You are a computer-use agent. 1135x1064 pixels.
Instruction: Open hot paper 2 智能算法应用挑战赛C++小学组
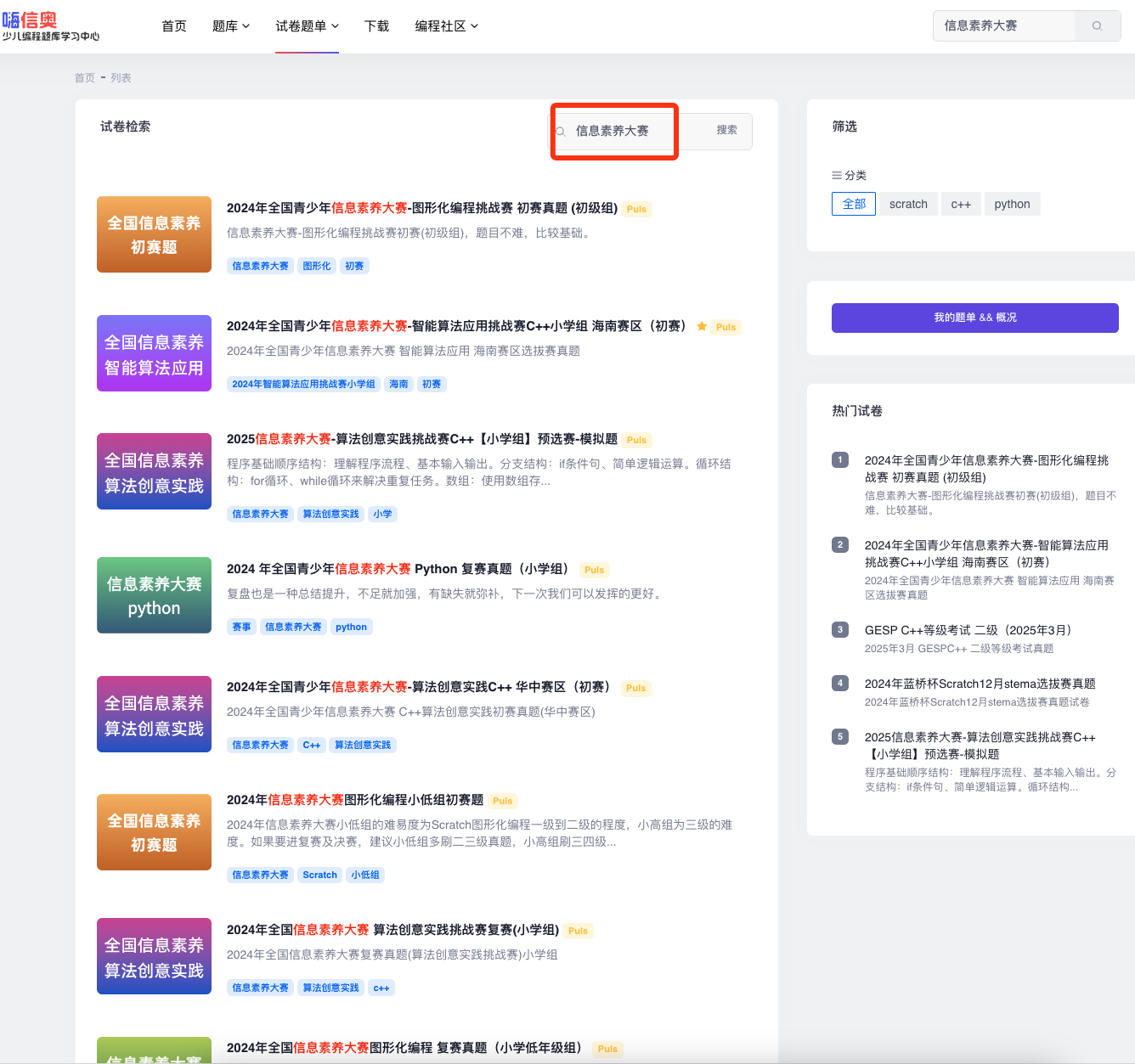(x=986, y=554)
